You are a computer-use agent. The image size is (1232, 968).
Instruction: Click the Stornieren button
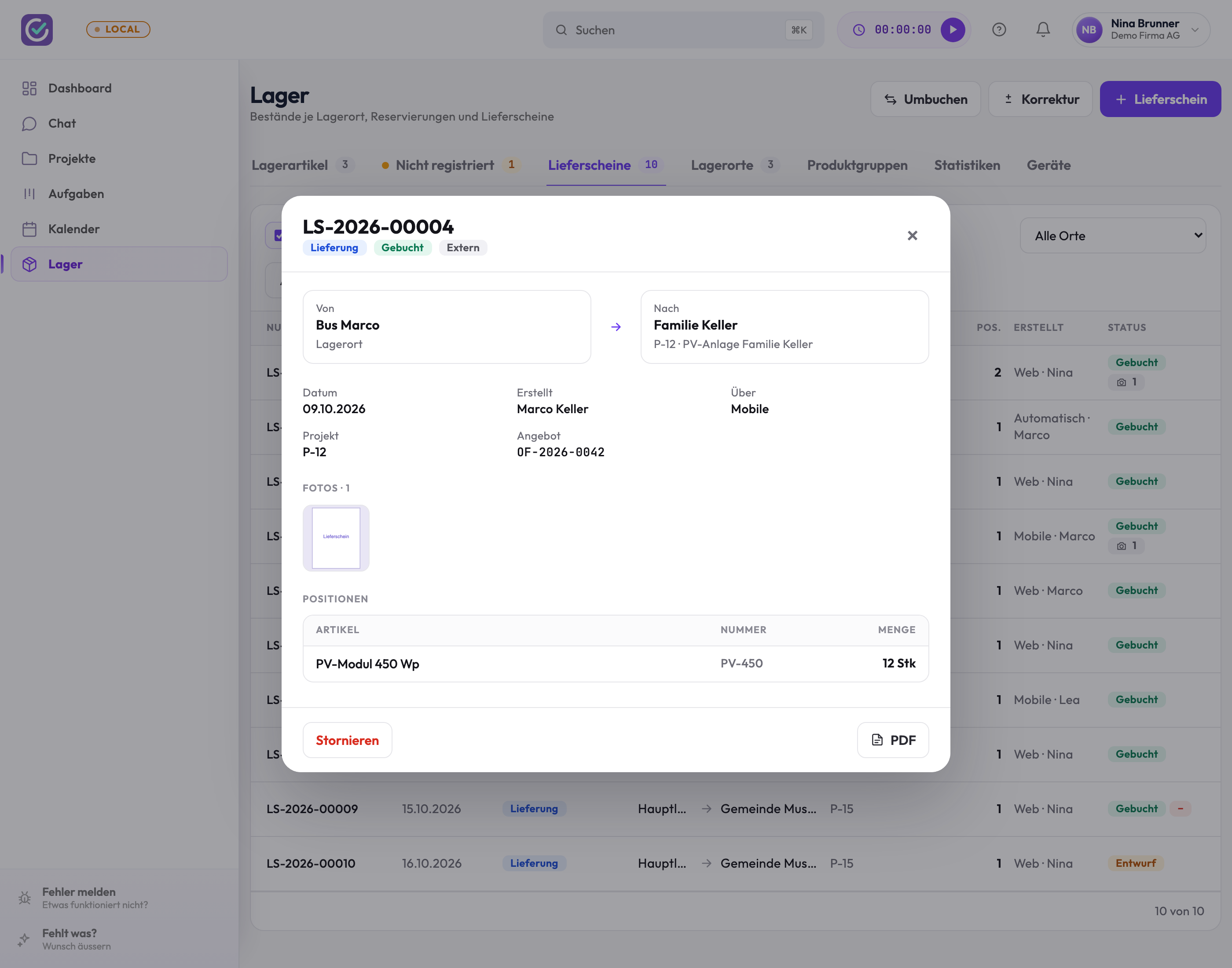348,740
